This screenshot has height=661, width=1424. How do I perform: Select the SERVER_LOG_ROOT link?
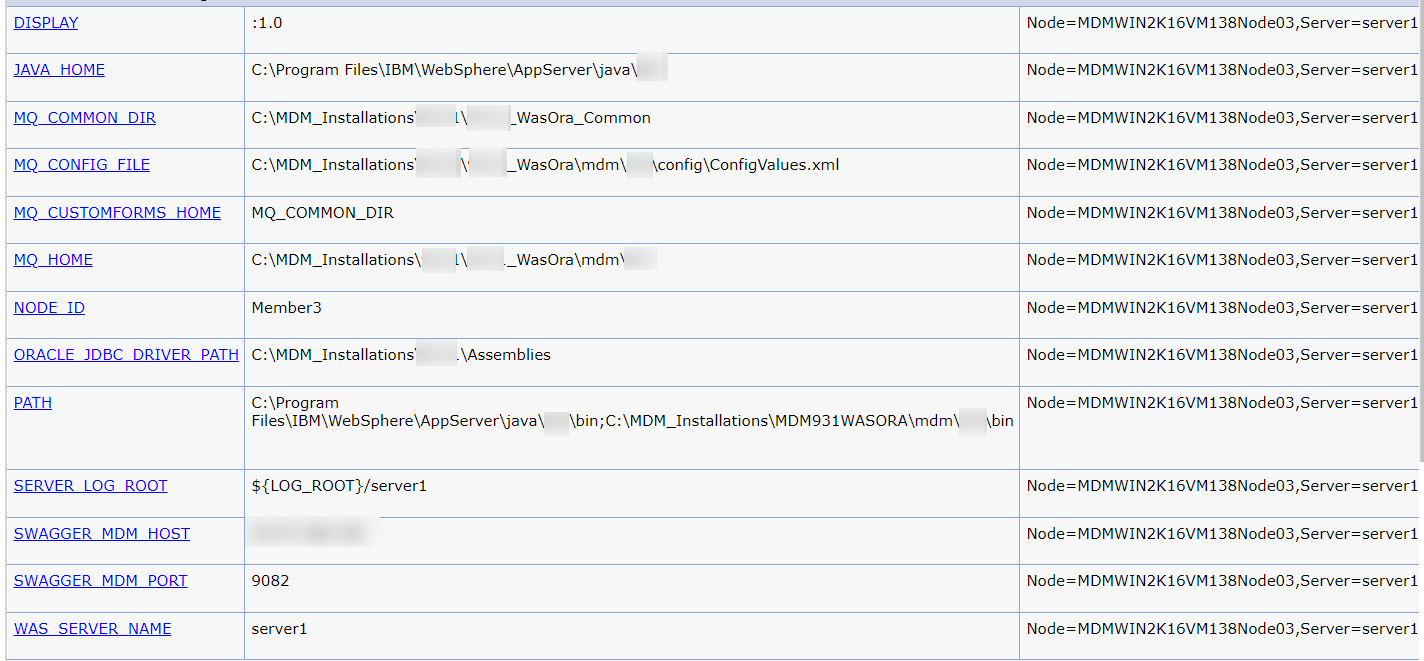tap(90, 486)
